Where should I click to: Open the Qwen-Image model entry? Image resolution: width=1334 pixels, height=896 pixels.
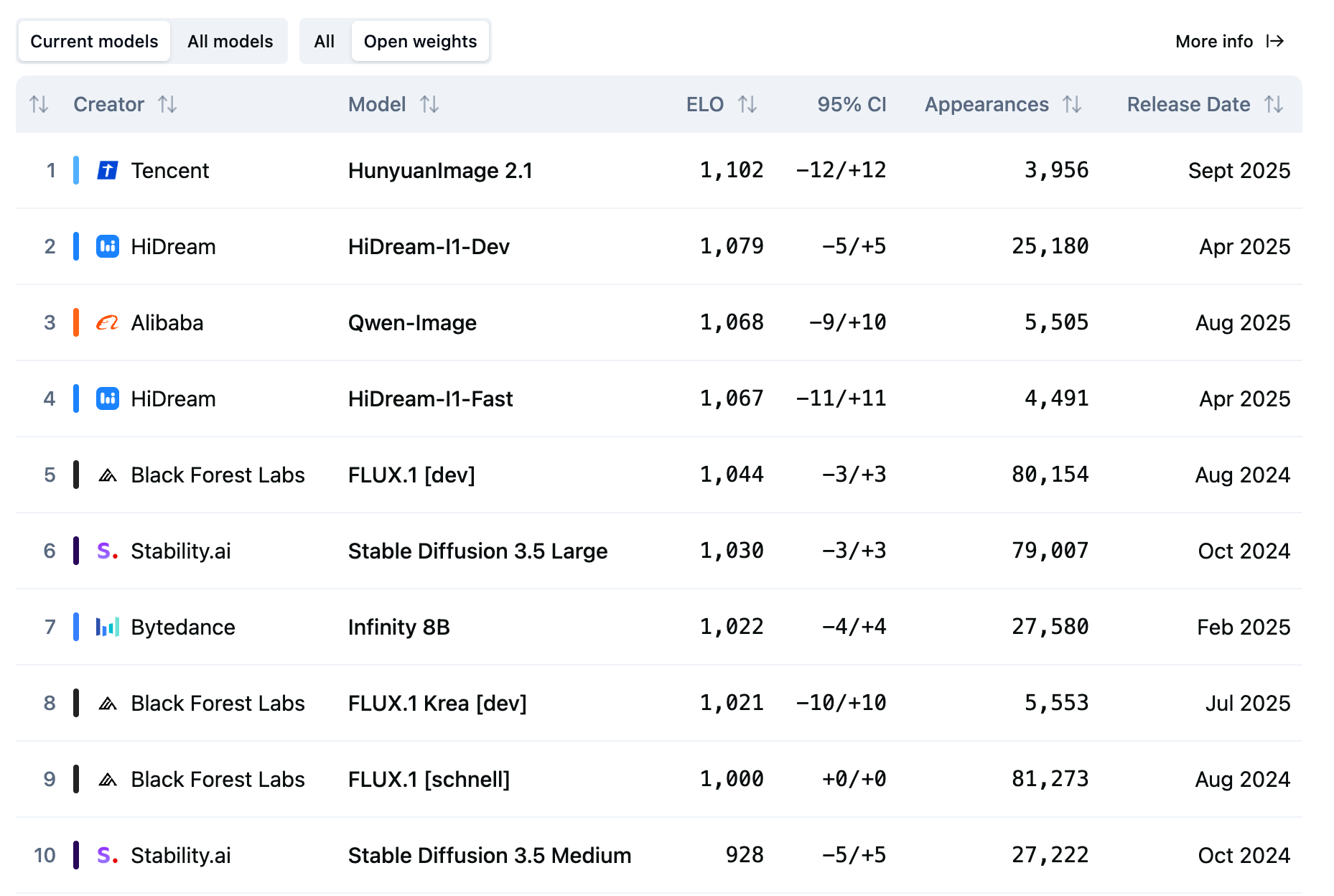coord(412,323)
